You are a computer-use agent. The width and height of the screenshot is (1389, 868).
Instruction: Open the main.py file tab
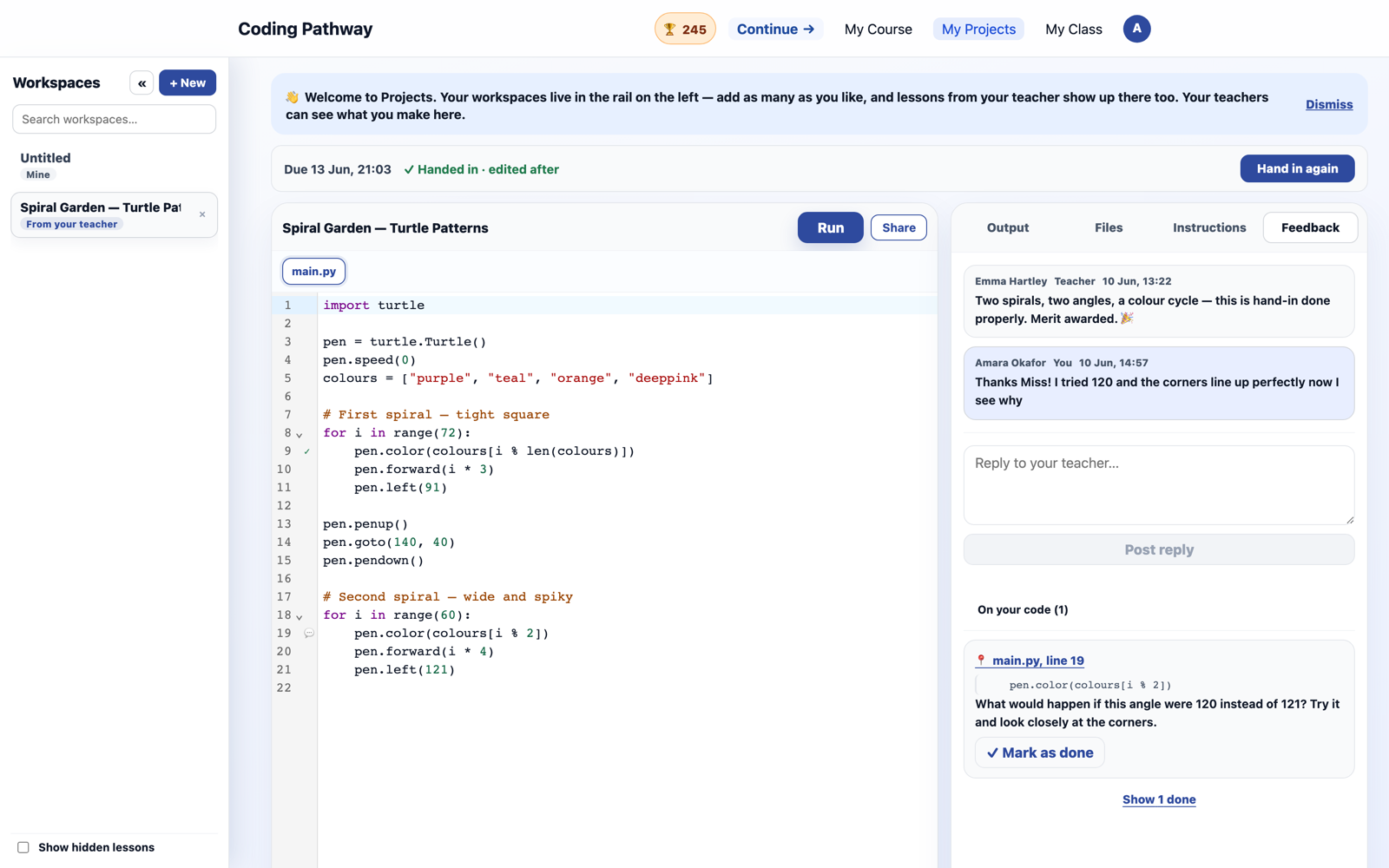[x=313, y=272]
